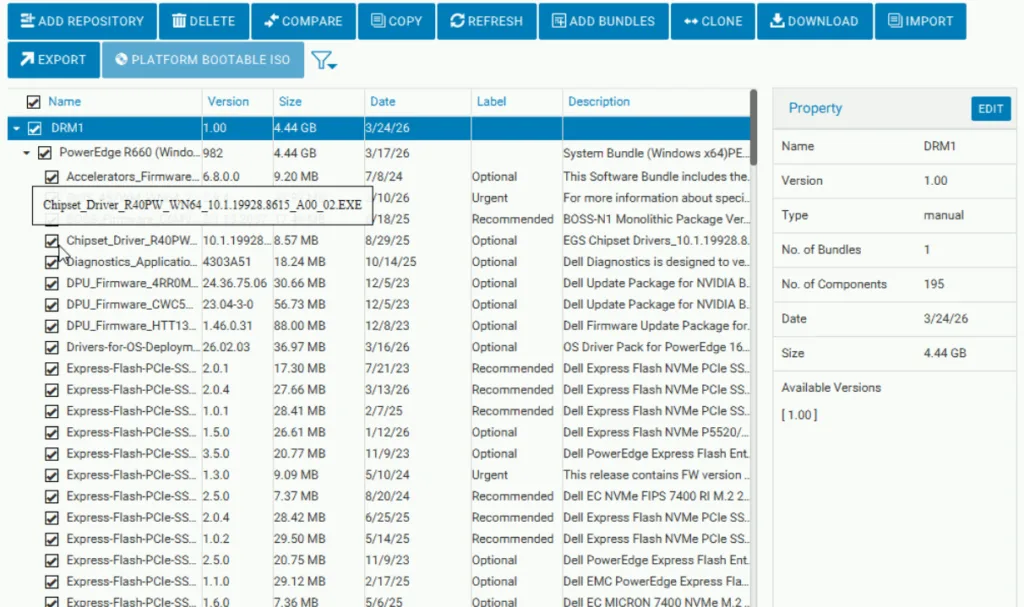
Task: Click the Download toolbar button
Action: (x=813, y=21)
